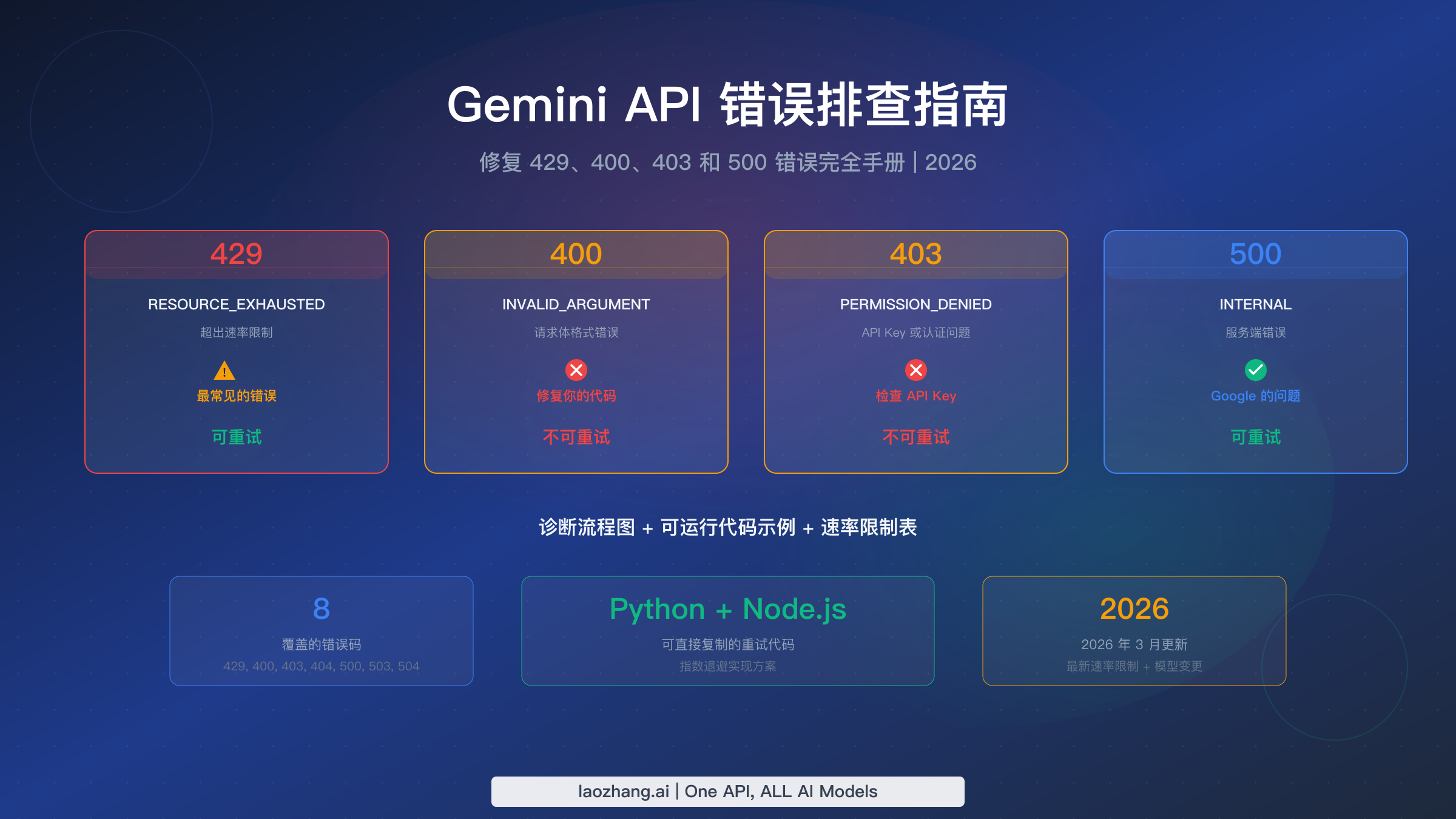Toggle the 可重试 status on the 500 card
The height and width of the screenshot is (819, 1456).
click(x=1253, y=437)
